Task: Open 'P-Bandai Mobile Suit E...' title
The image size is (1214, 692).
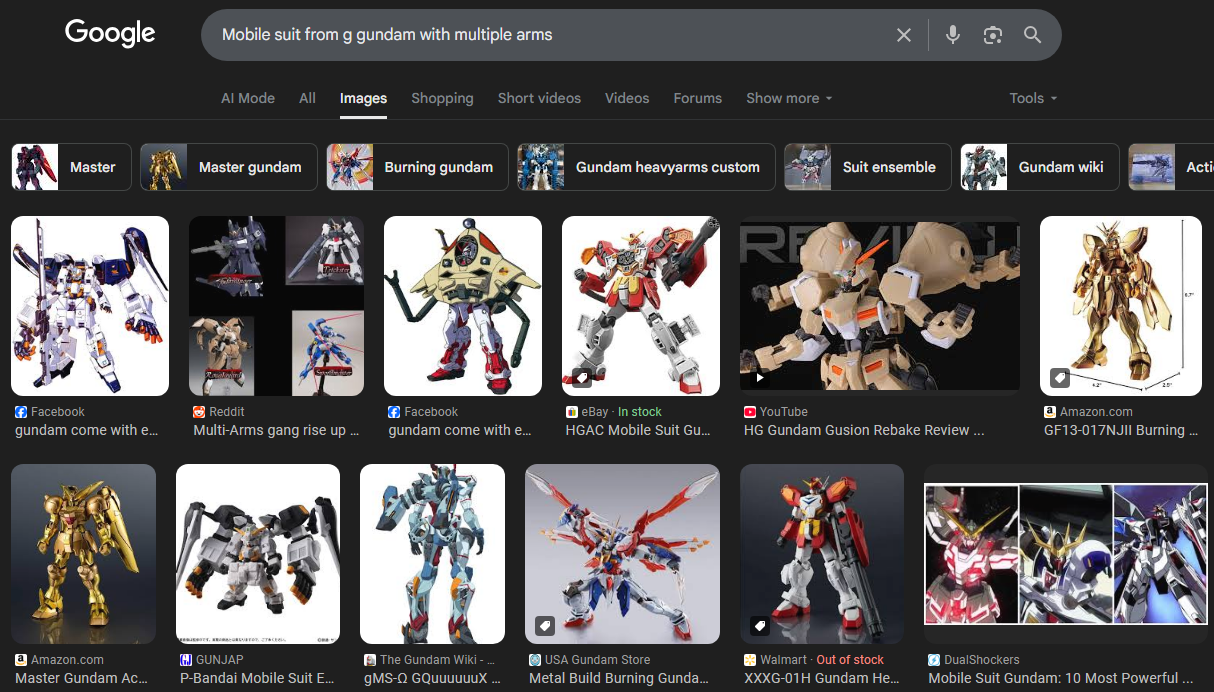Action: tap(257, 678)
